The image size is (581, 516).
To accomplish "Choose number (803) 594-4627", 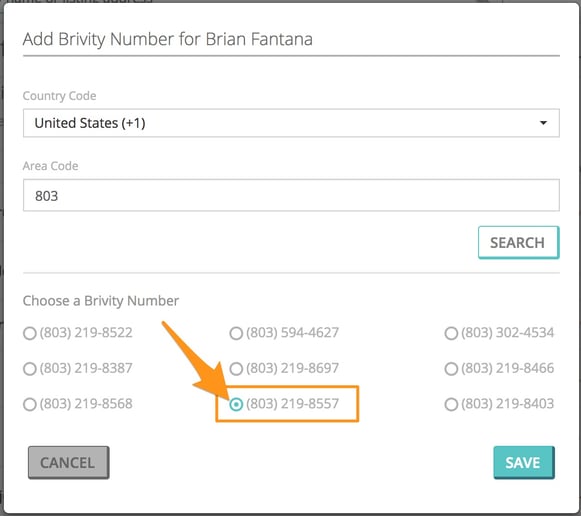I will click(236, 333).
